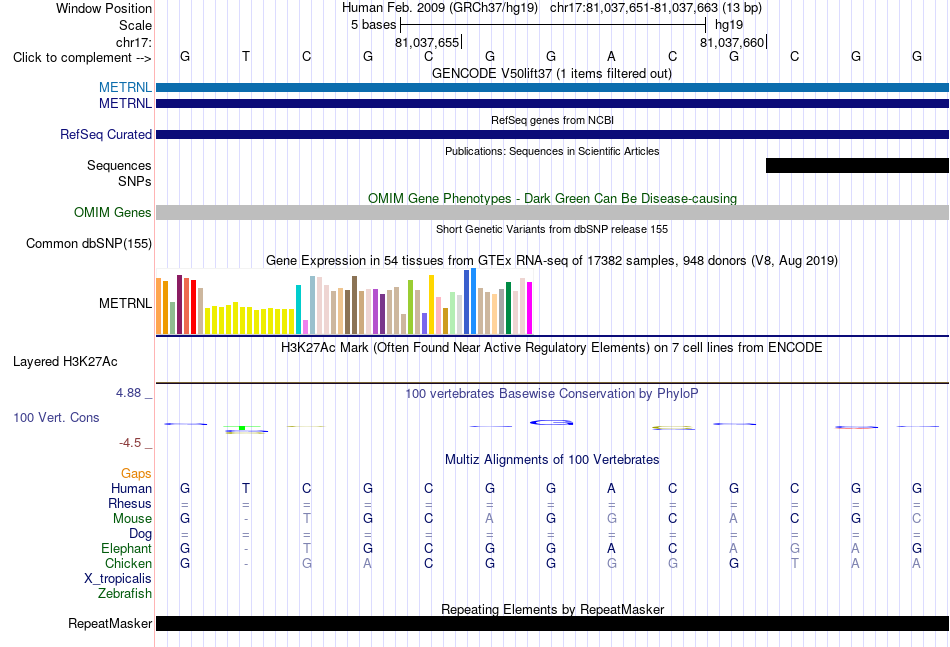950x647 pixels.
Task: Click the 81,037,660 position label
Action: click(732, 42)
